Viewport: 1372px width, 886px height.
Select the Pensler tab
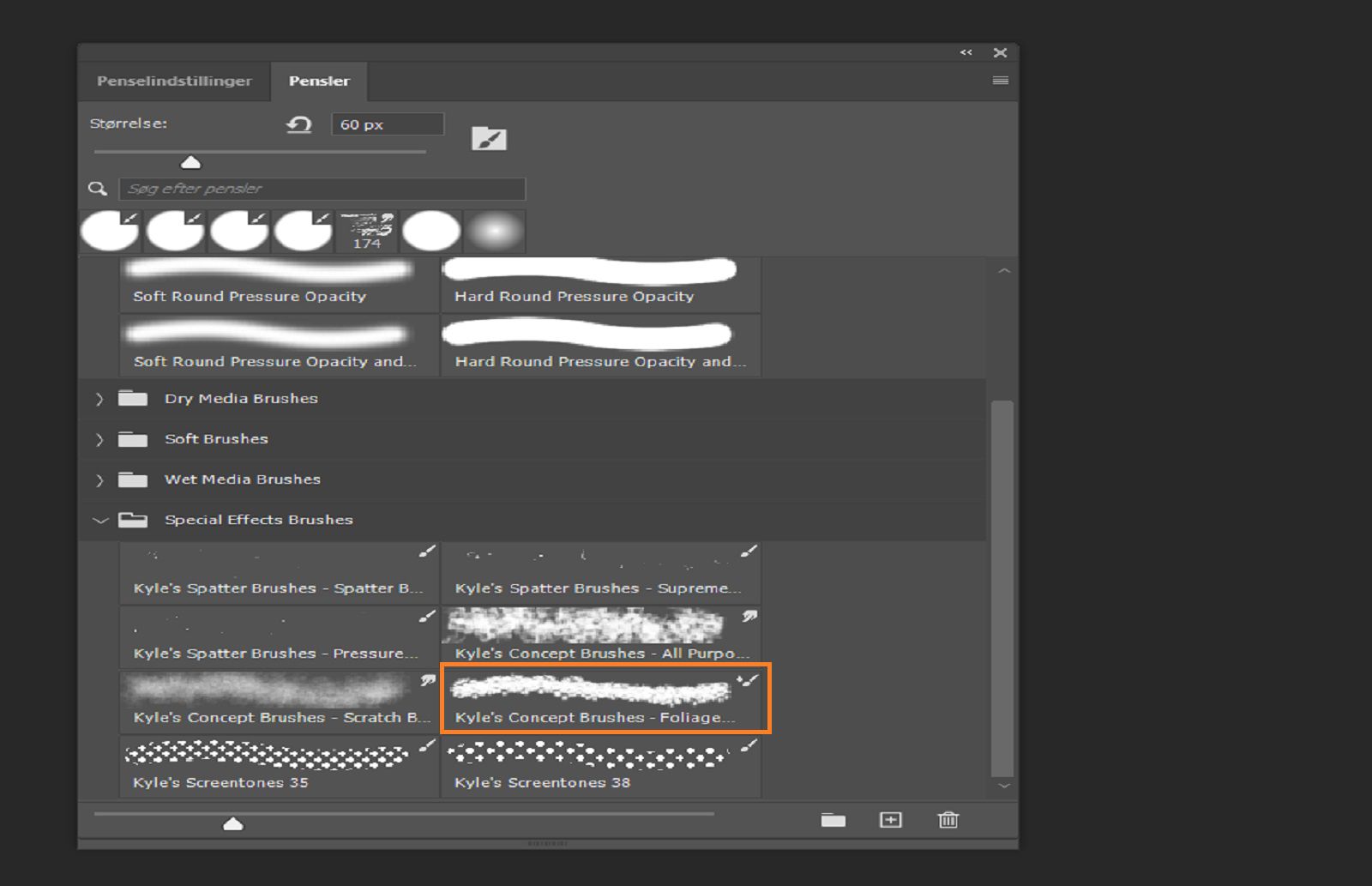click(319, 81)
